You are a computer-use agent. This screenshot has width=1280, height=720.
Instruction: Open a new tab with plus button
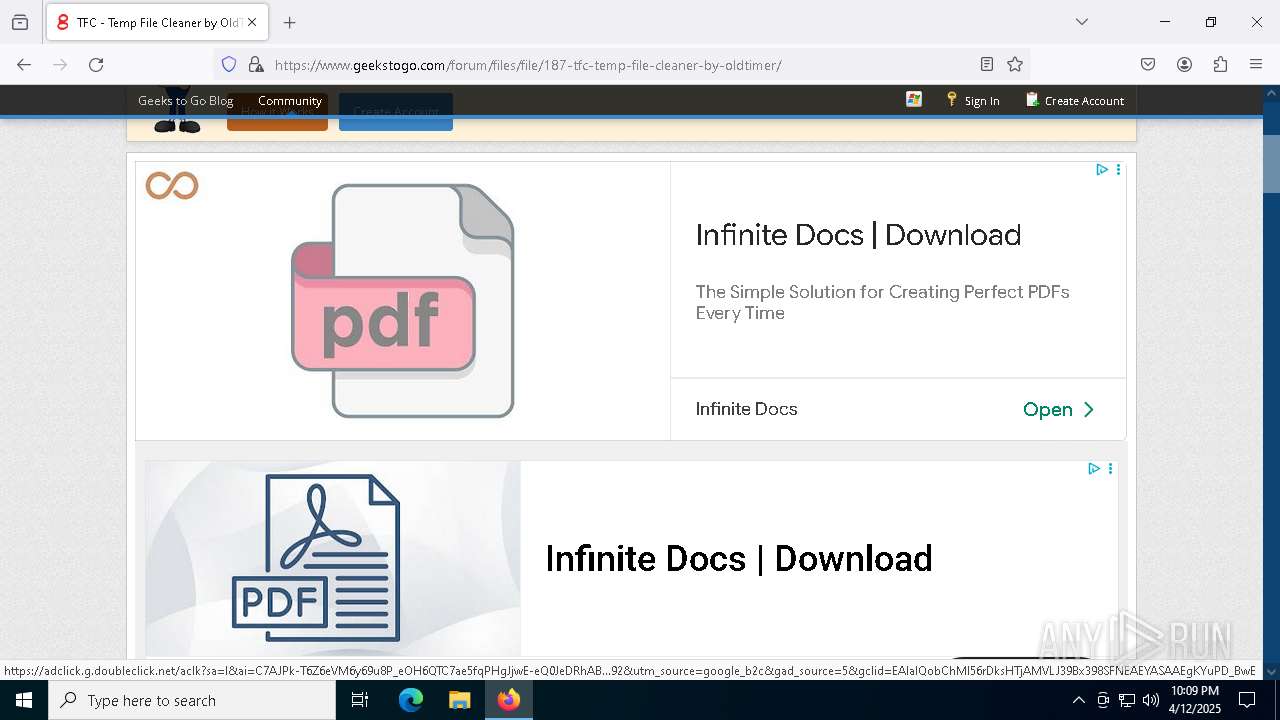[x=290, y=22]
